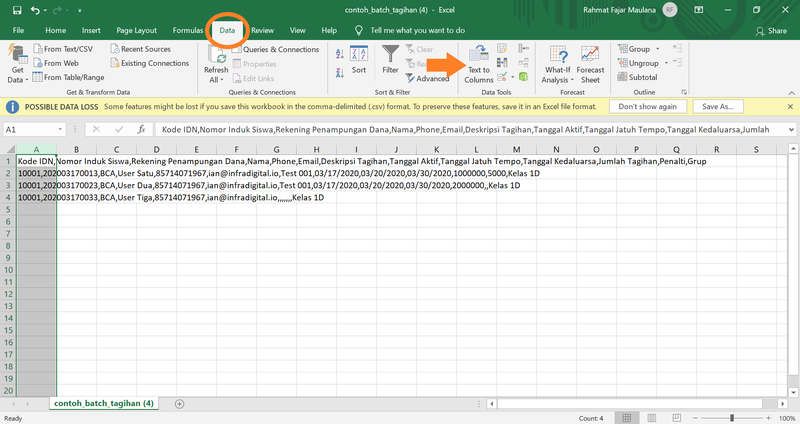800x424 pixels.
Task: Open the File menu
Action: 18,31
